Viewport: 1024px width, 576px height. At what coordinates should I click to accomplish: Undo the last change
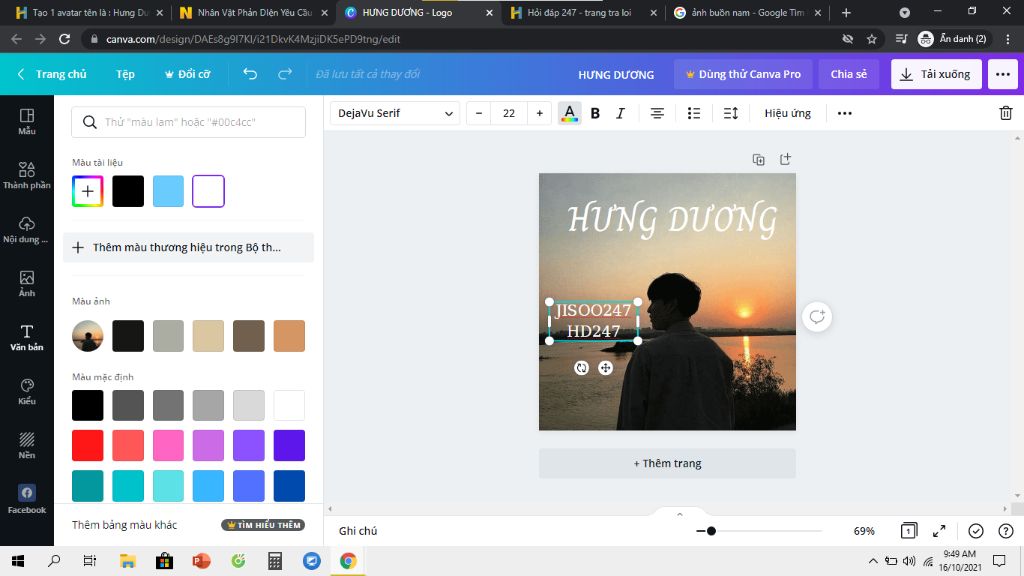tap(250, 74)
